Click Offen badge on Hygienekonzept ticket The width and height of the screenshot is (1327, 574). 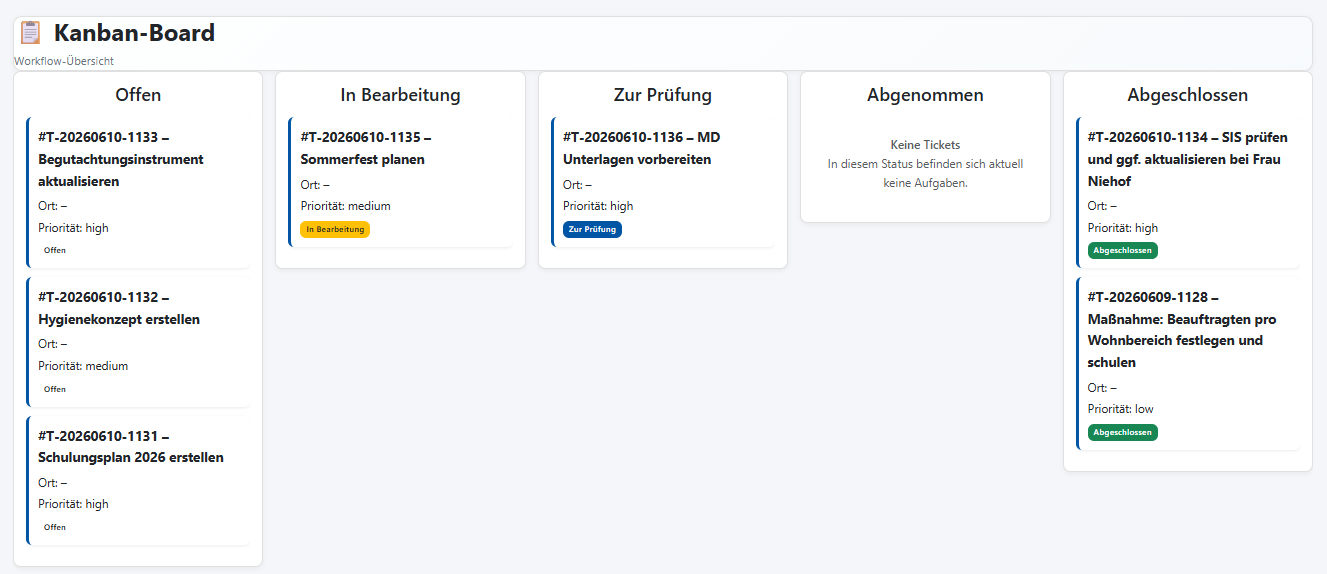pyautogui.click(x=54, y=389)
